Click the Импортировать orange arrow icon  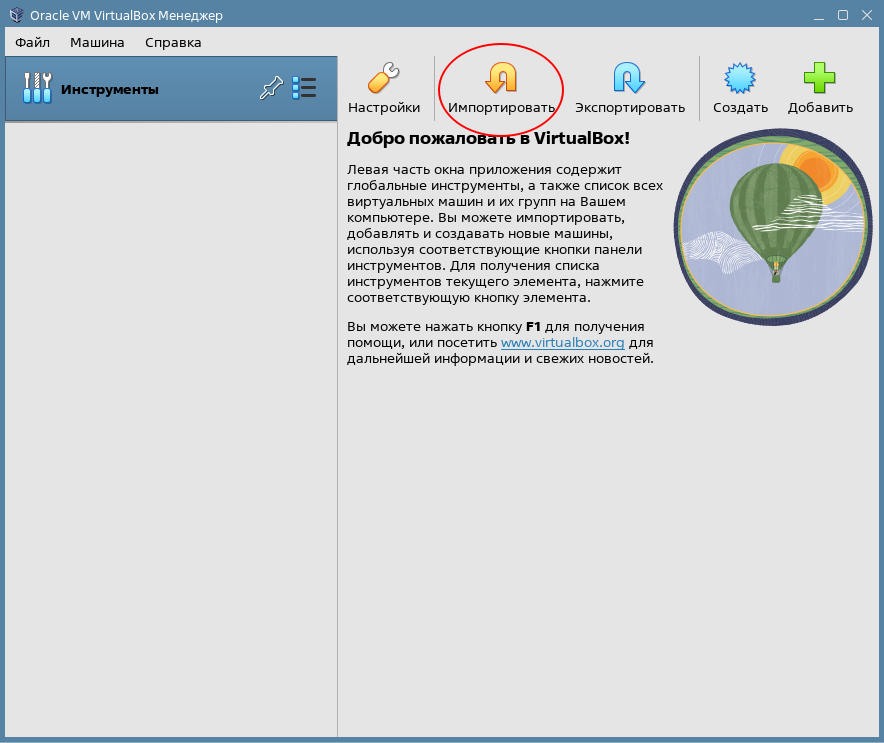click(x=501, y=78)
